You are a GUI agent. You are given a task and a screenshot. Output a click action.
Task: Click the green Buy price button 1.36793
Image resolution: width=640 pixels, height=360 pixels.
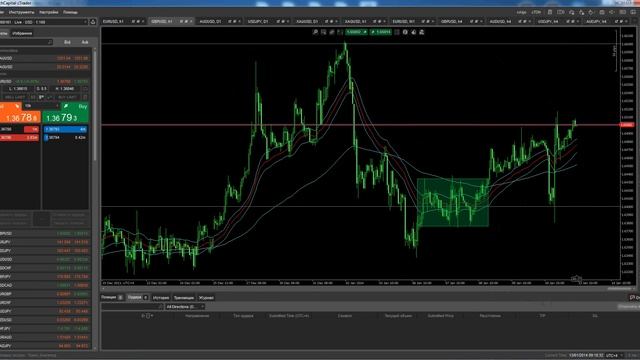(x=65, y=118)
